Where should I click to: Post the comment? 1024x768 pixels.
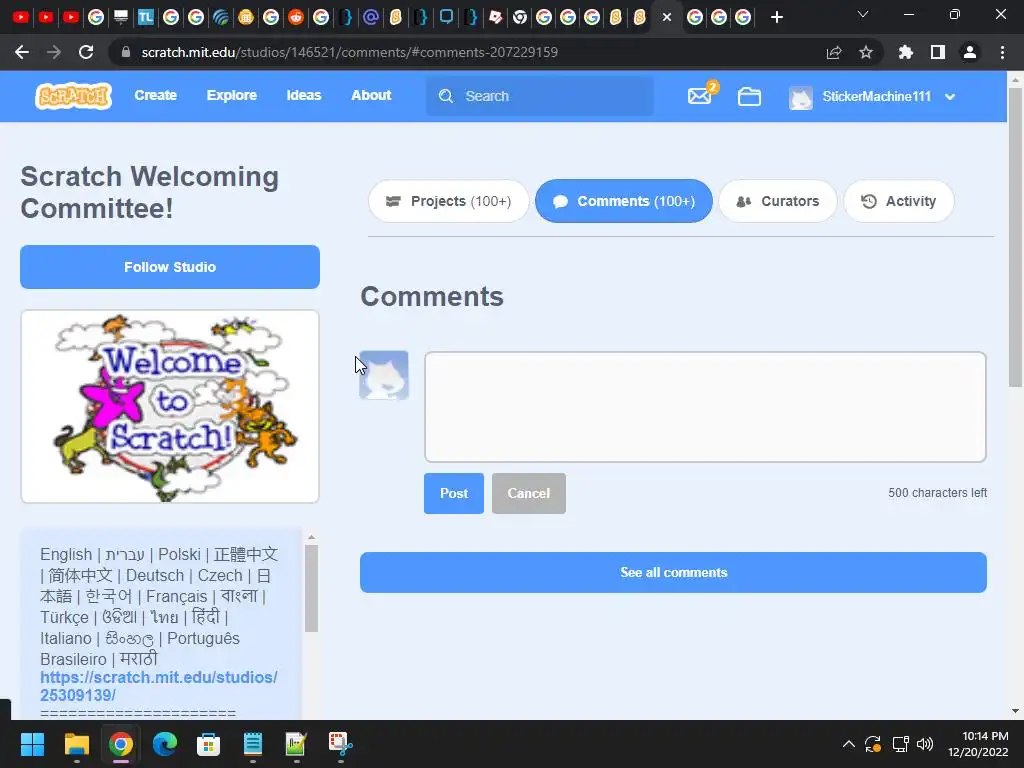coord(454,494)
